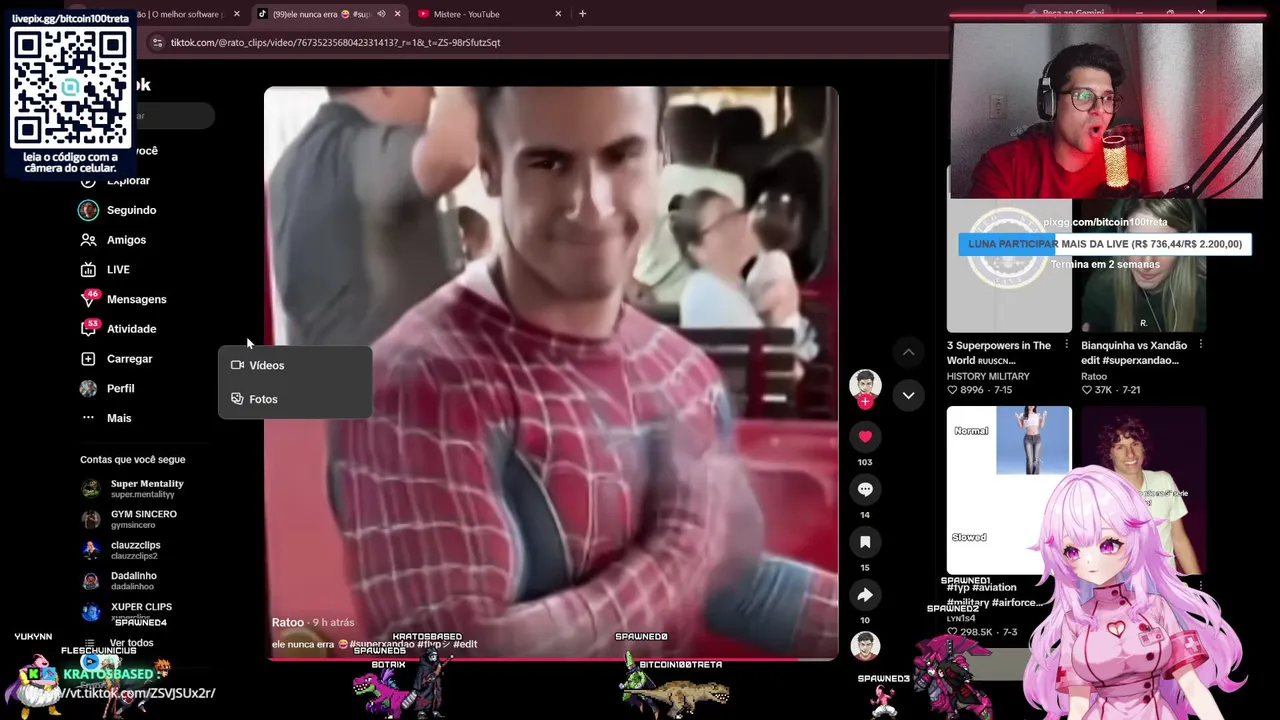Viewport: 1280px width, 720px height.
Task: Click the Carregar upload link
Action: click(129, 359)
